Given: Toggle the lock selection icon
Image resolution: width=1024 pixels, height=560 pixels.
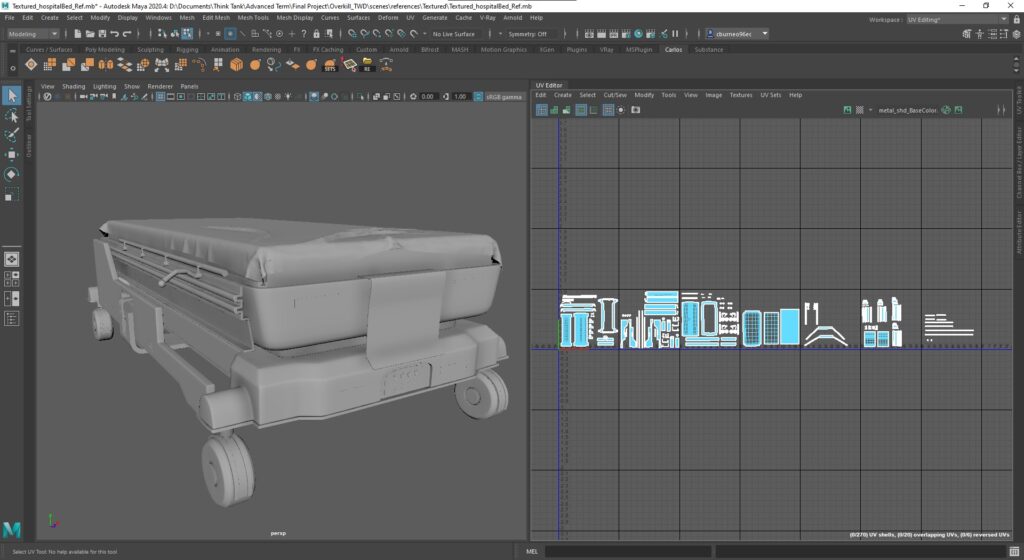Looking at the screenshot, I should [x=316, y=34].
